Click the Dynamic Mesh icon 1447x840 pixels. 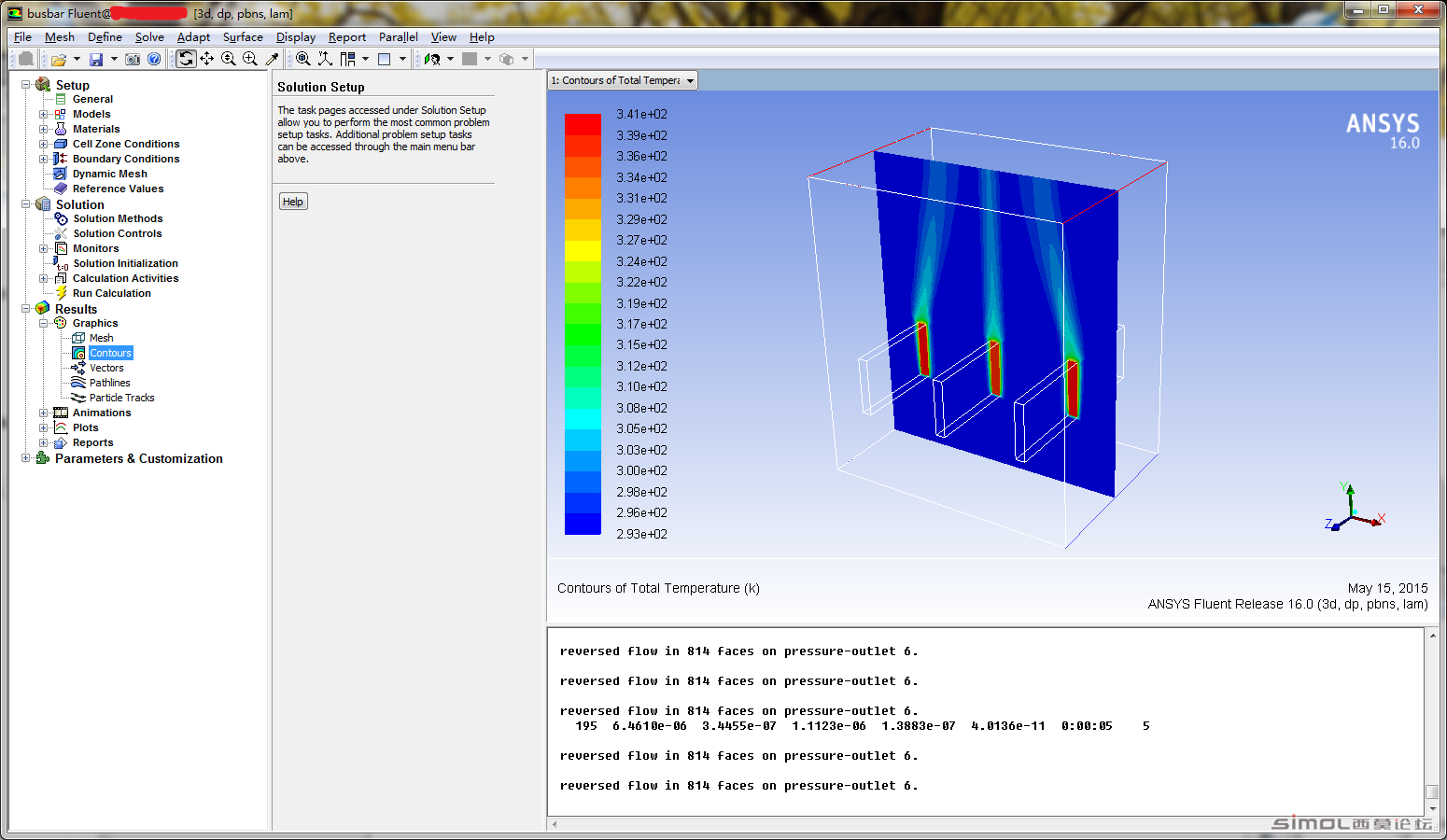click(x=61, y=174)
